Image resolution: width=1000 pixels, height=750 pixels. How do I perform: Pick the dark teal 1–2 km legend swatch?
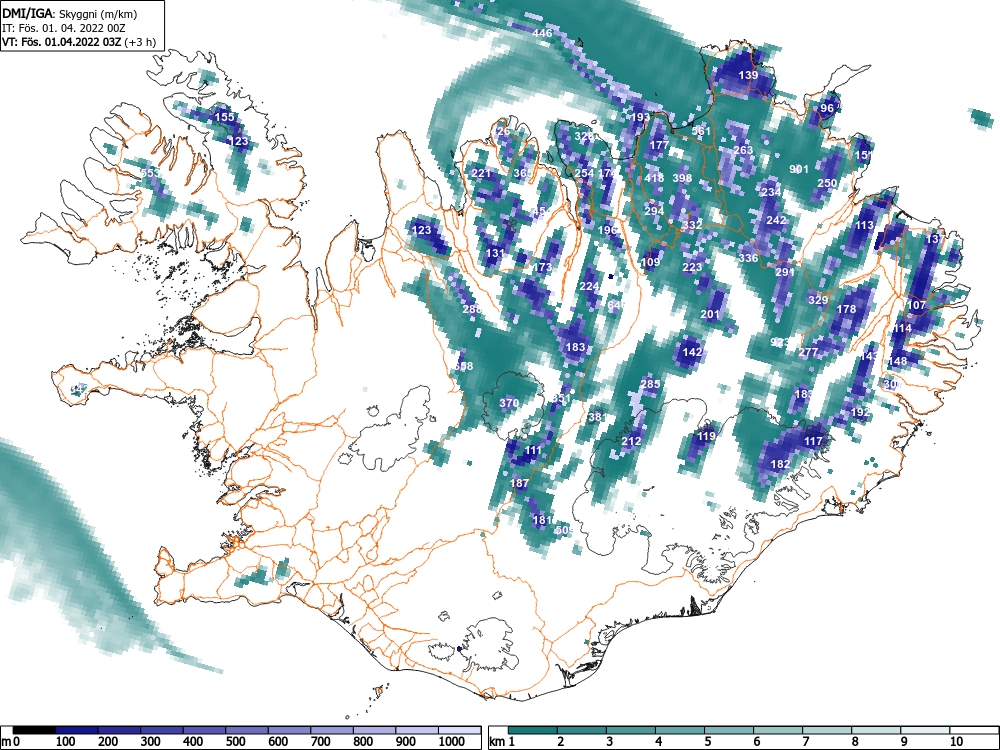click(533, 730)
